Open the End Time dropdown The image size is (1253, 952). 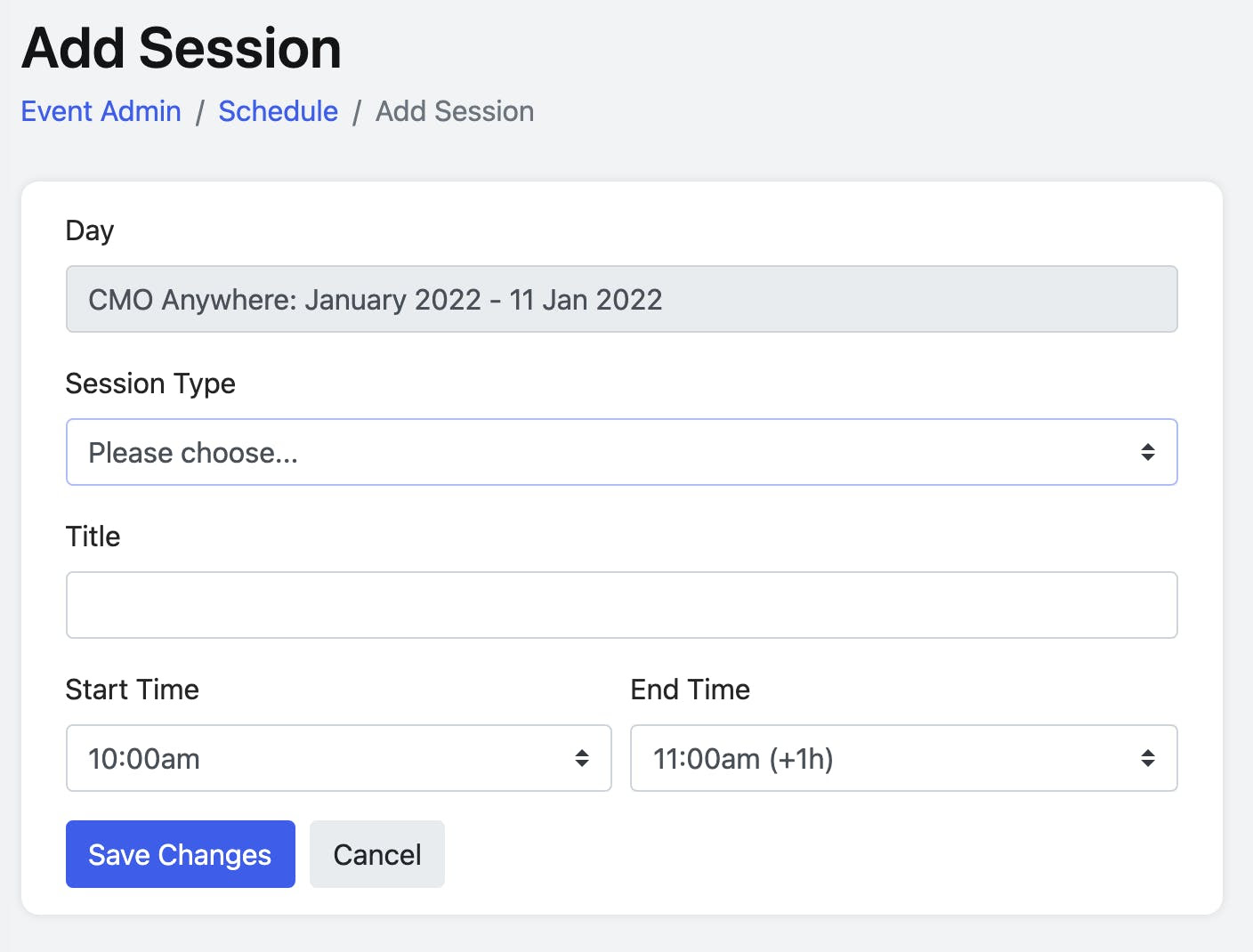[x=903, y=758]
